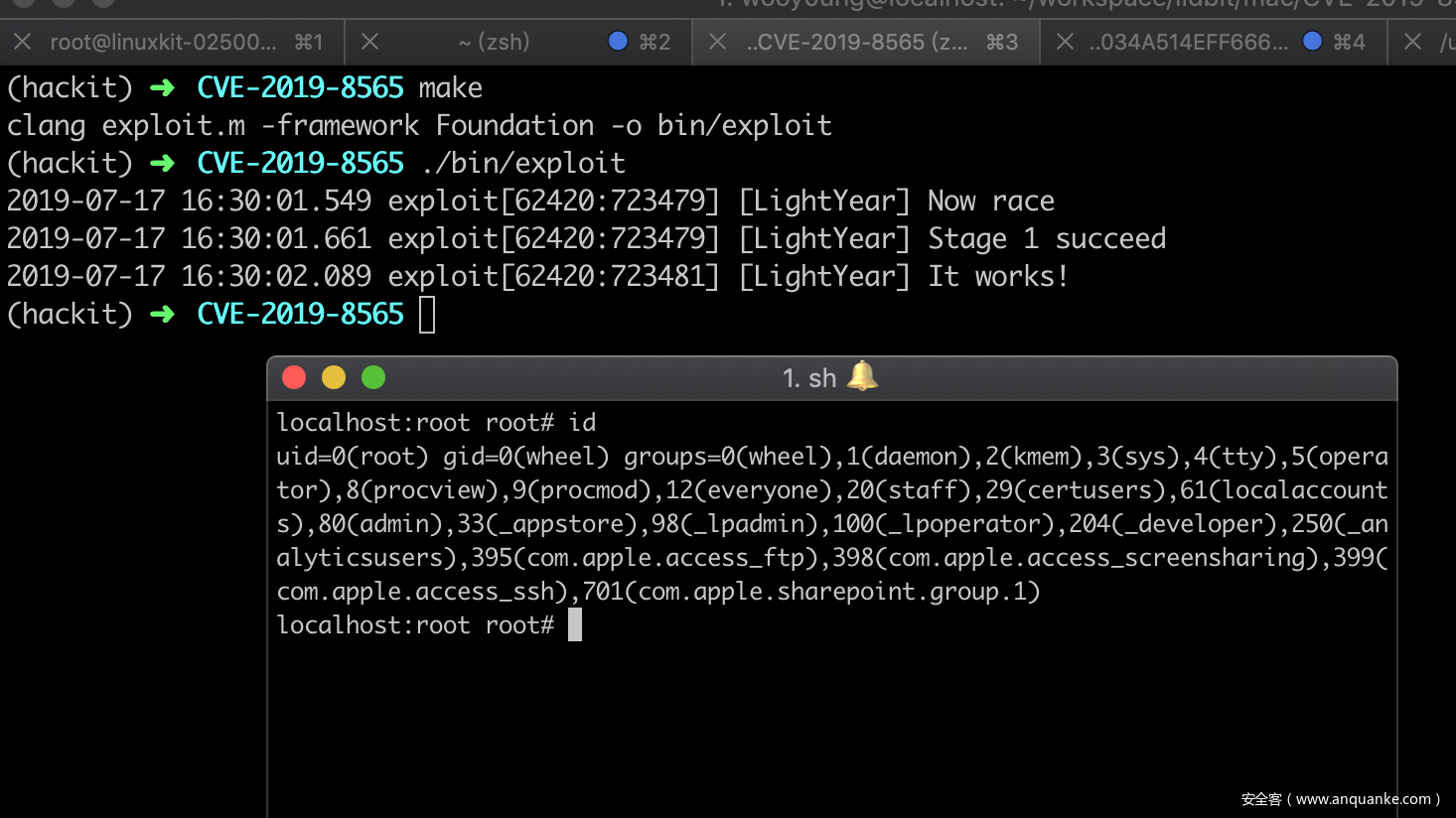Viewport: 1456px width, 818px height.
Task: Switch to the root@linuxkit-02500 tab
Action: coord(163,42)
